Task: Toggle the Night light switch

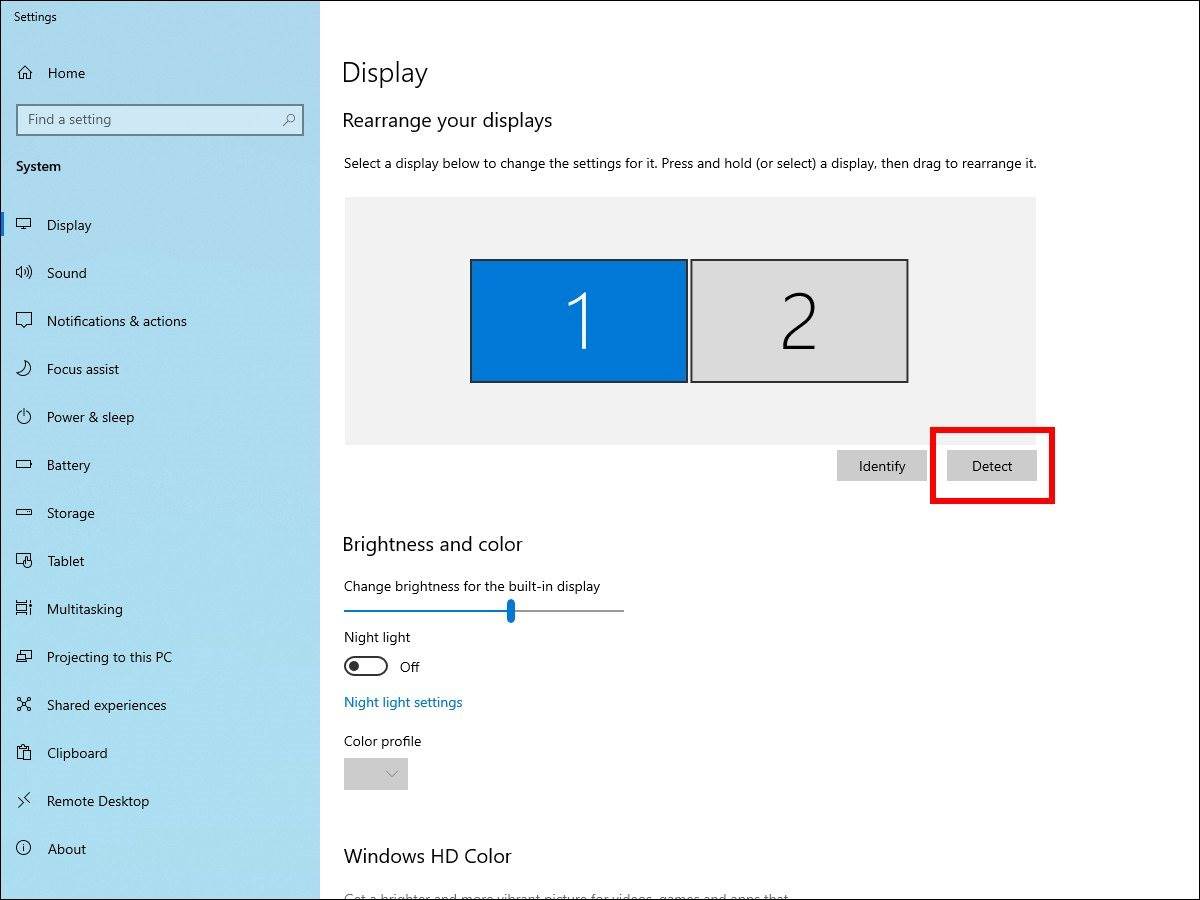Action: pos(366,666)
